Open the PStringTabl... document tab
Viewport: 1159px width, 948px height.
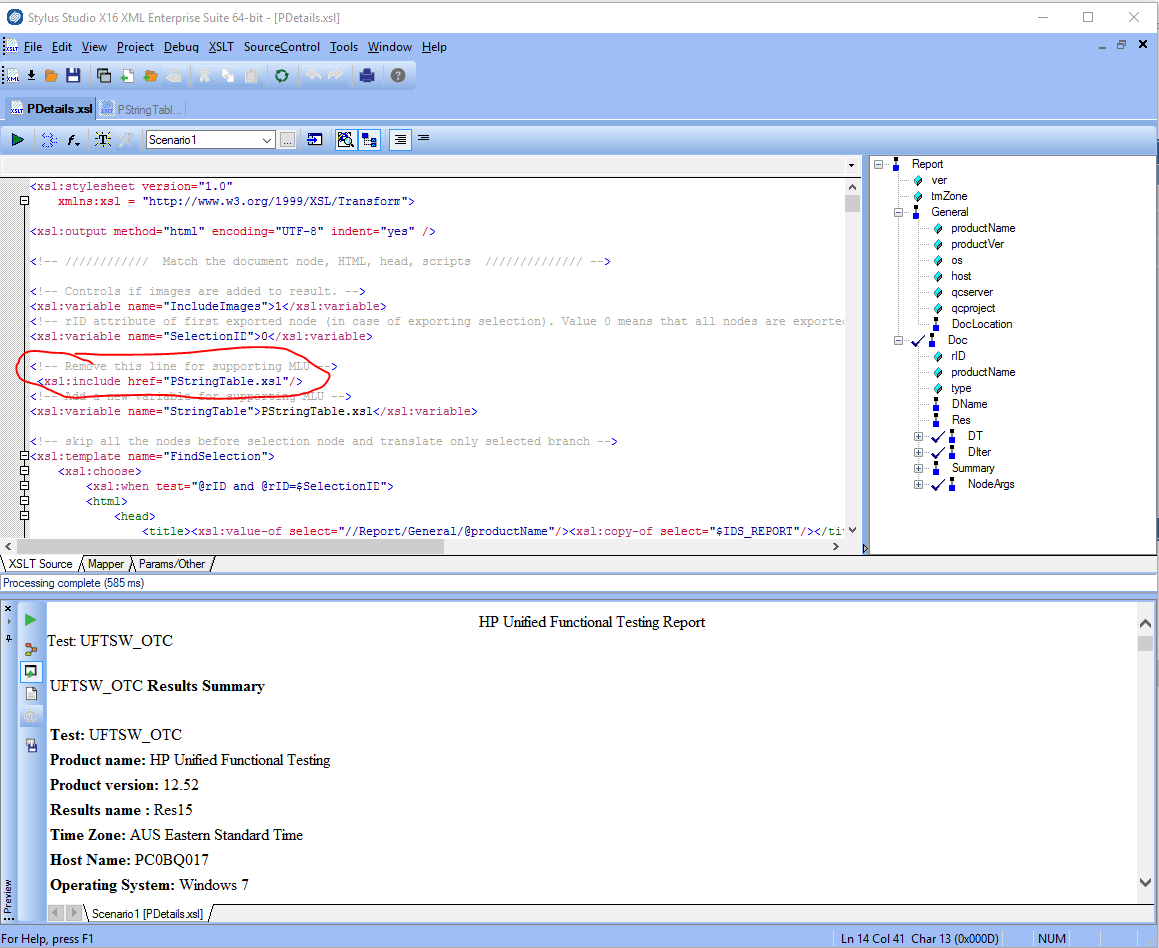(x=148, y=109)
